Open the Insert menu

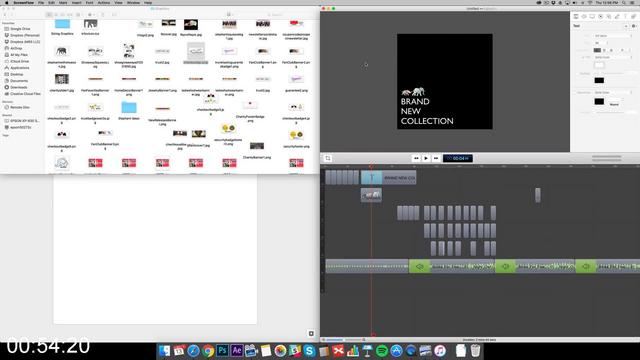pos(76,2)
